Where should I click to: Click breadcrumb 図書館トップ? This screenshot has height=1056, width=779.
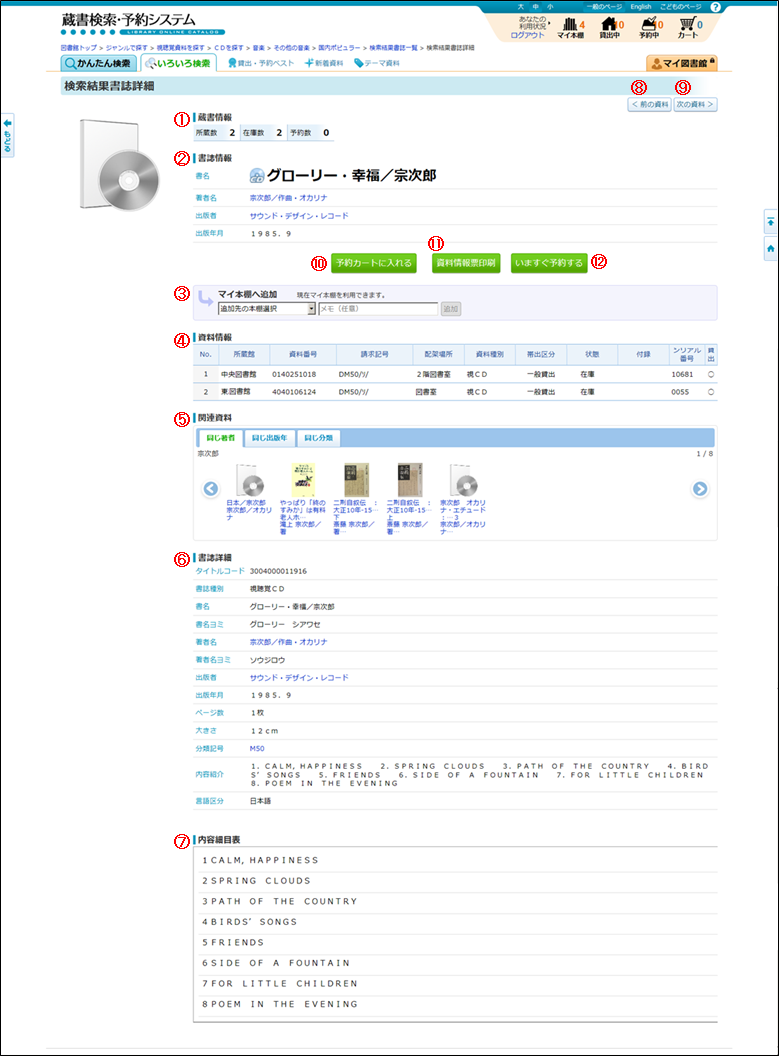79,48
